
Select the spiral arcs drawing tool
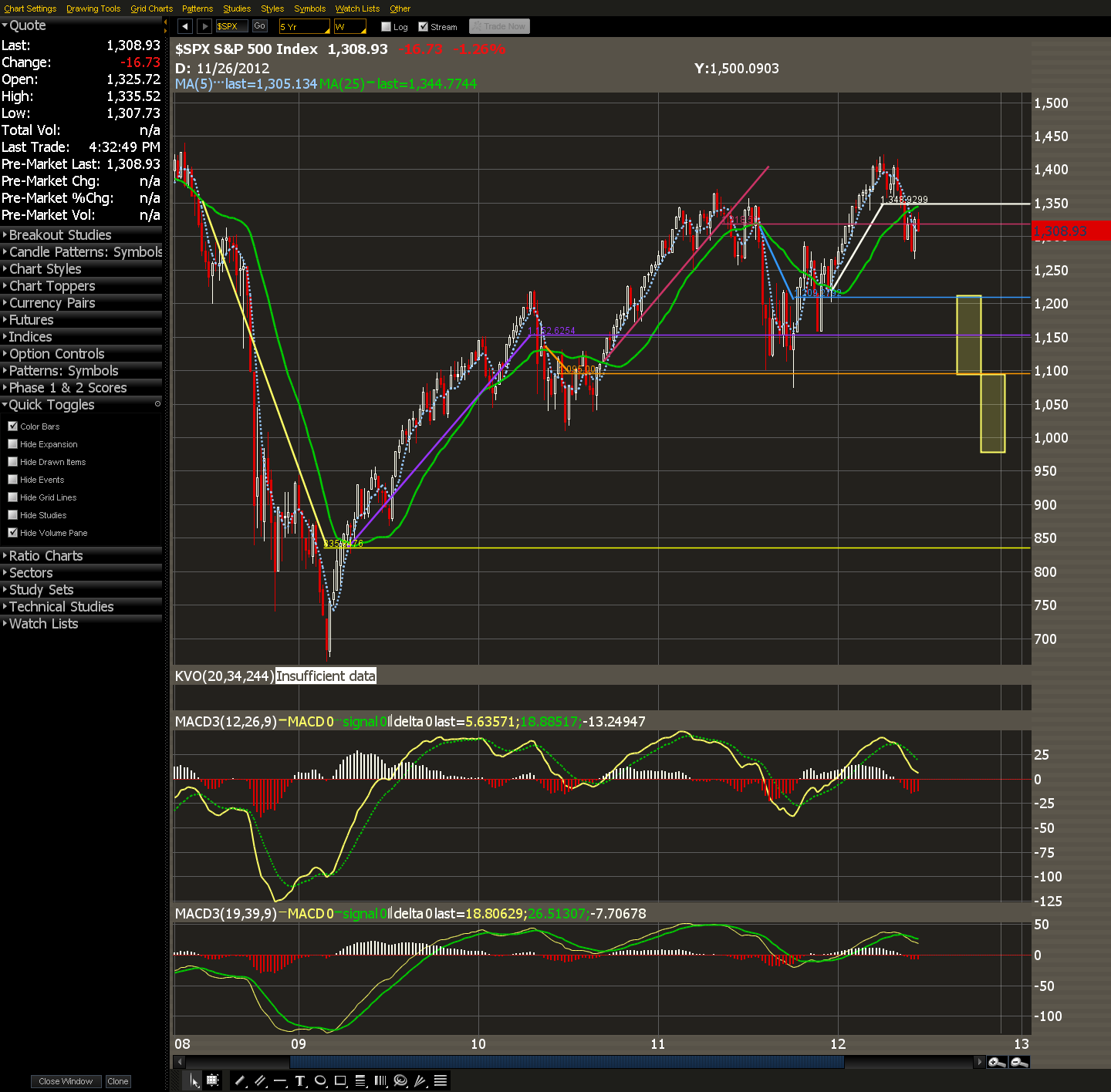pos(400,1081)
